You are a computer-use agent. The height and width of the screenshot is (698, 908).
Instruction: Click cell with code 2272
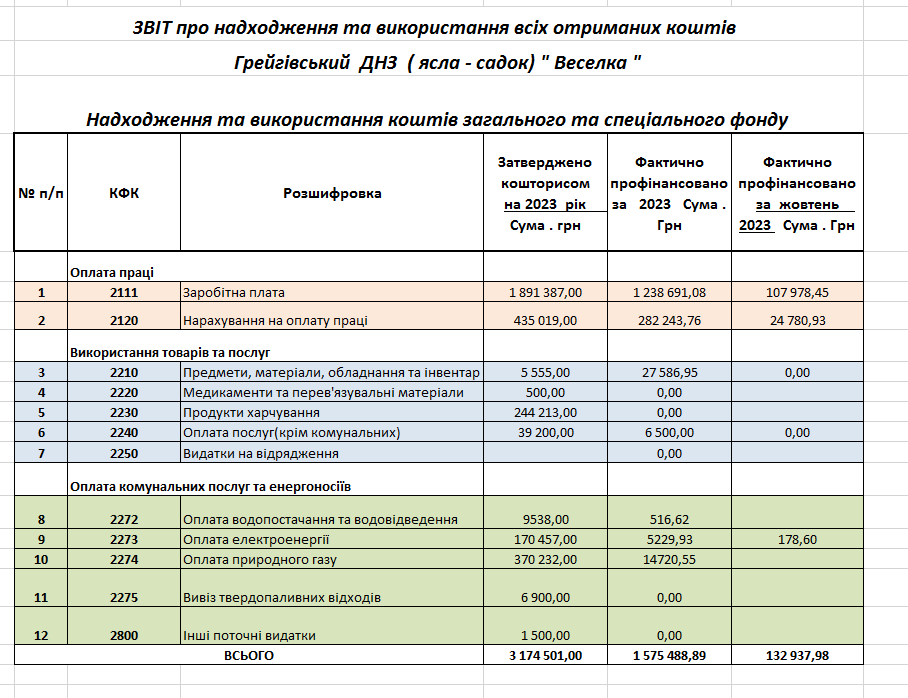coord(124,512)
